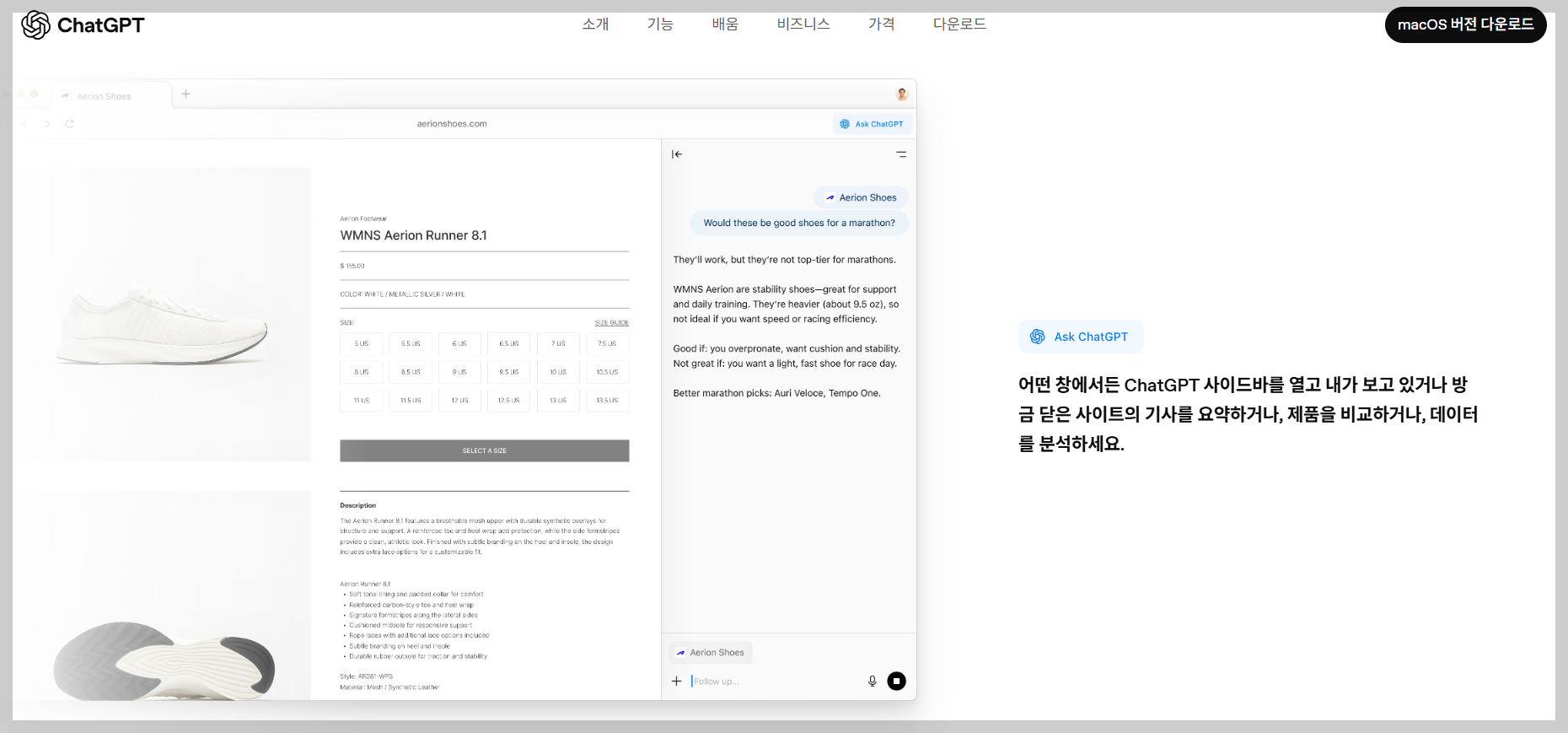Click the Aerion Shoes chip above input

711,652
